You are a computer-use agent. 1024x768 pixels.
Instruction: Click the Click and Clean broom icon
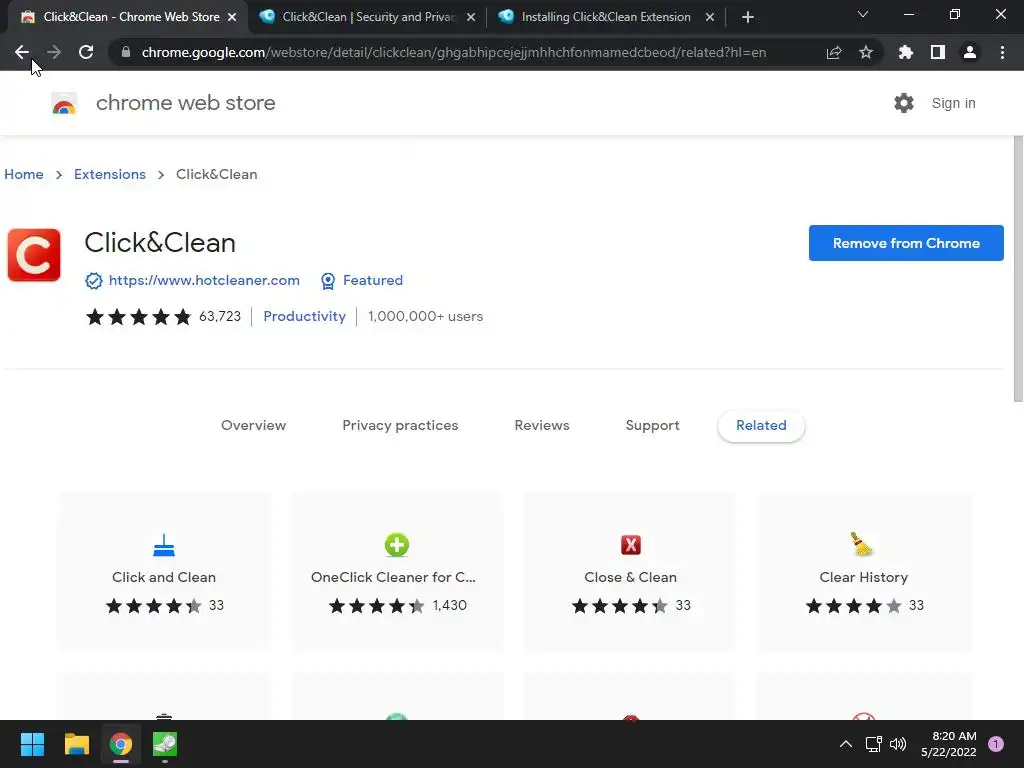tap(164, 545)
